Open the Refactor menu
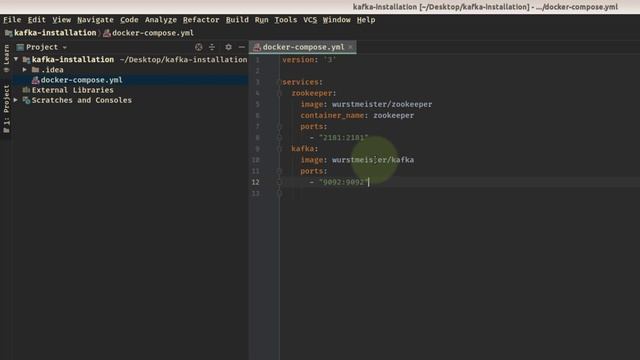This screenshot has width=640, height=360. [201, 20]
